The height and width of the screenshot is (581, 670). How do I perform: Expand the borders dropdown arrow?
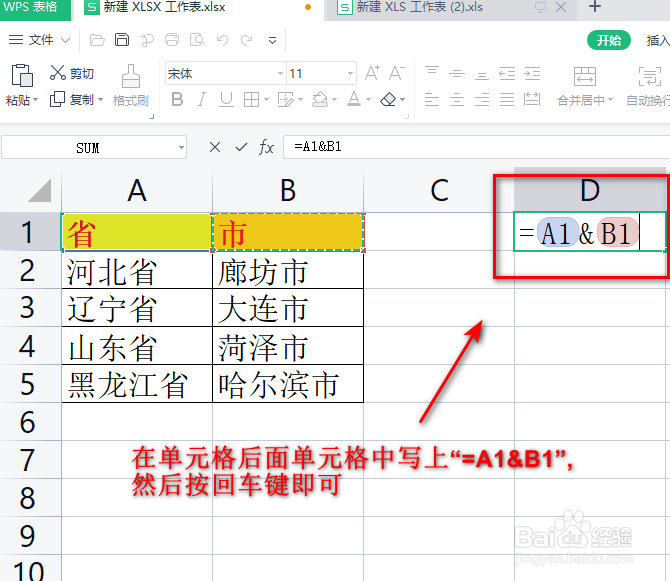pyautogui.click(x=266, y=100)
